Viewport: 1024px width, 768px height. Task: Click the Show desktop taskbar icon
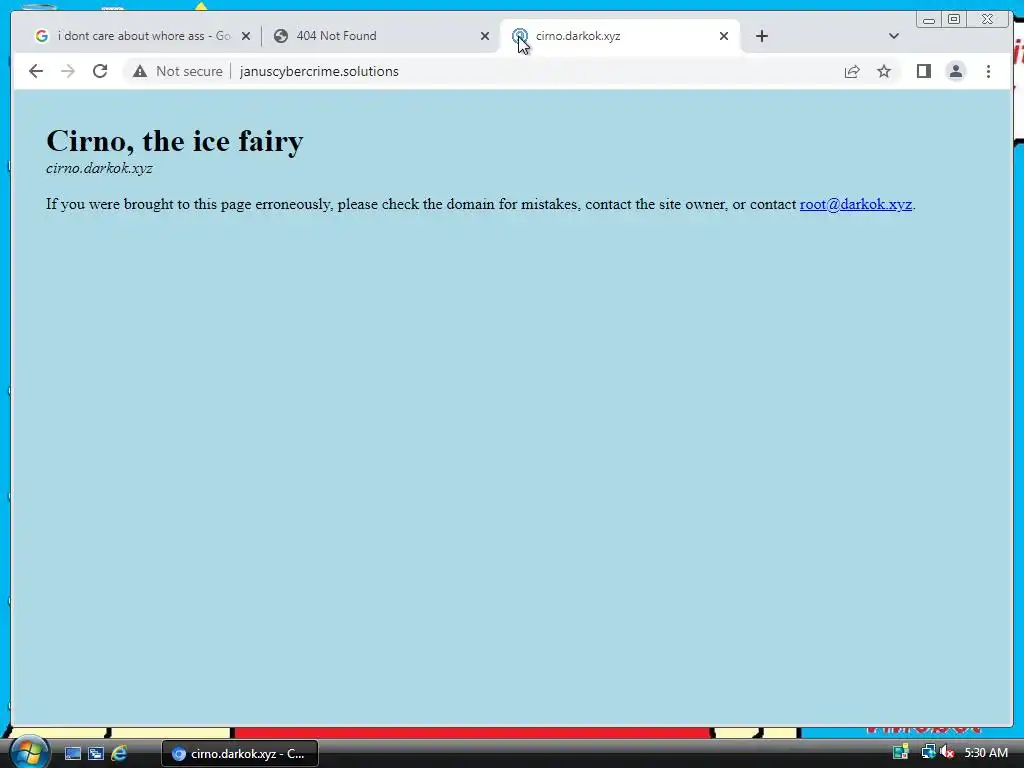pyautogui.click(x=72, y=753)
